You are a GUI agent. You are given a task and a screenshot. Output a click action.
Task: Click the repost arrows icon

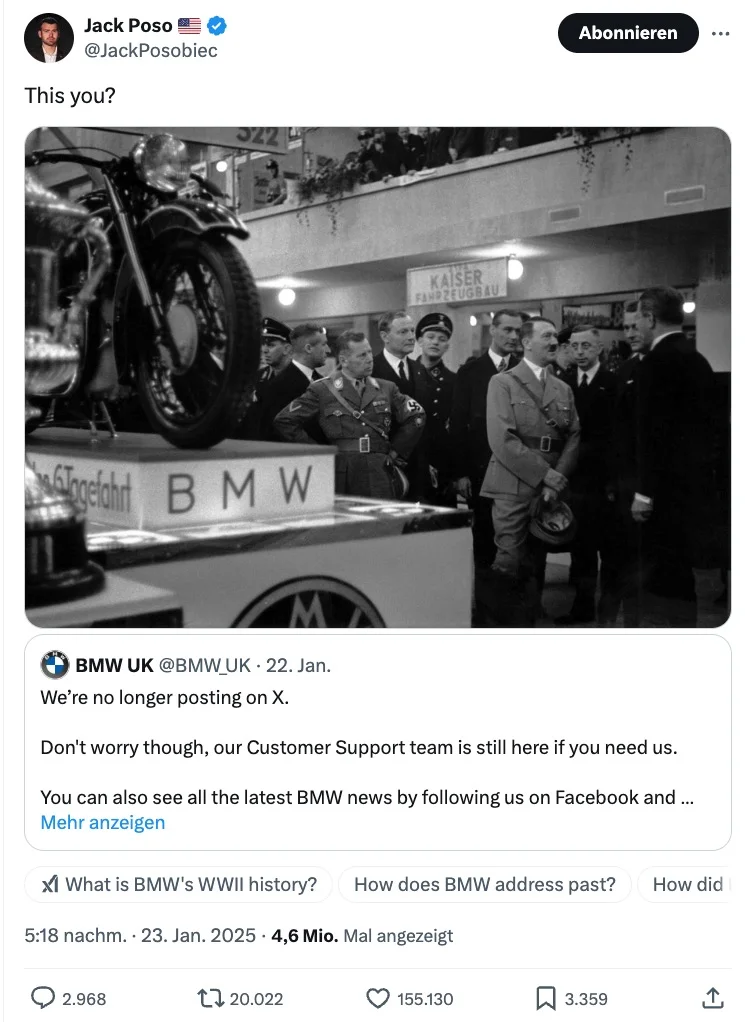(x=211, y=998)
